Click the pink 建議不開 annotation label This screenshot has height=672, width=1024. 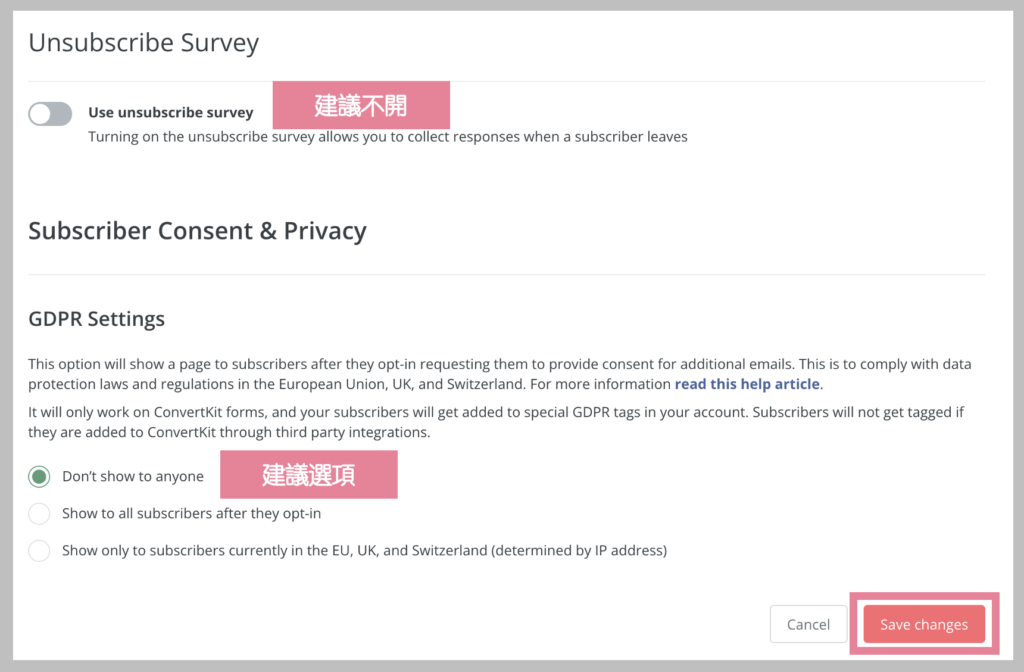tap(361, 105)
